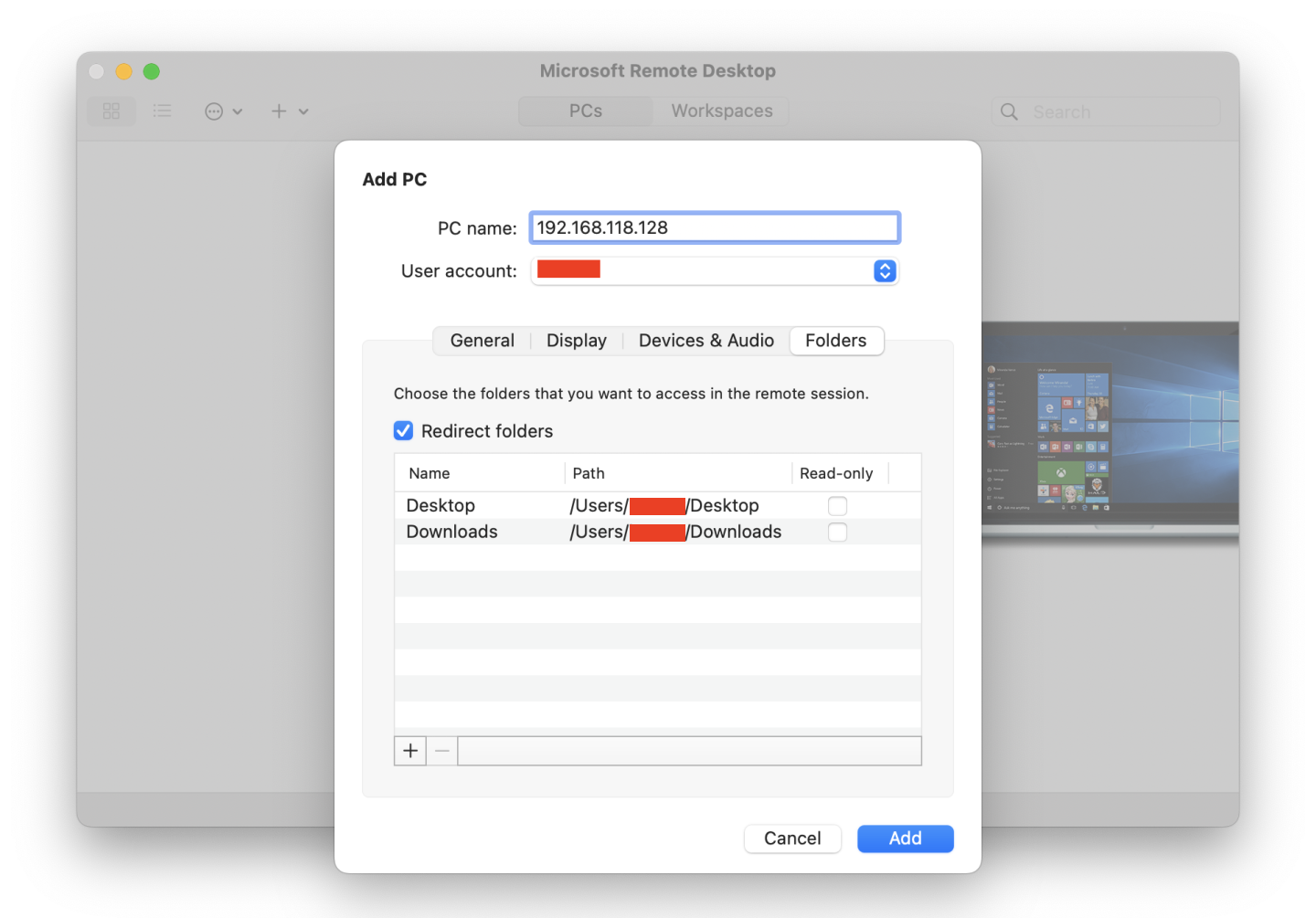1316x918 pixels.
Task: Open the General tab
Action: (x=483, y=341)
